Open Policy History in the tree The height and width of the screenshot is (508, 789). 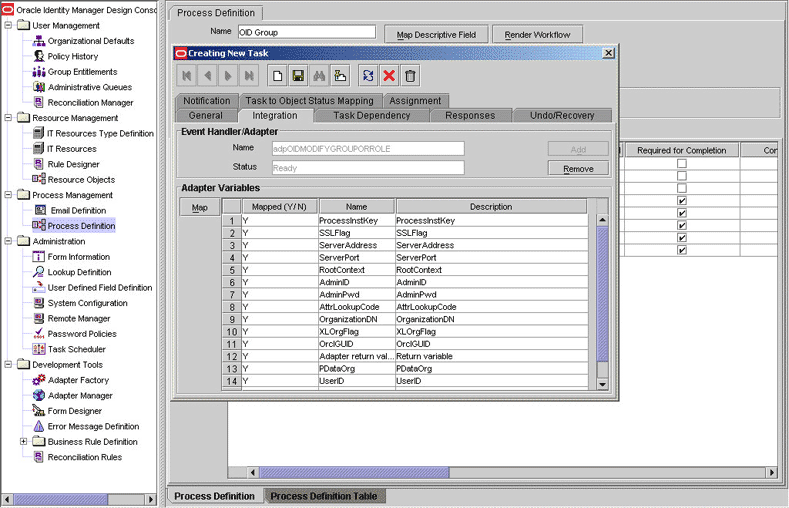pos(72,56)
